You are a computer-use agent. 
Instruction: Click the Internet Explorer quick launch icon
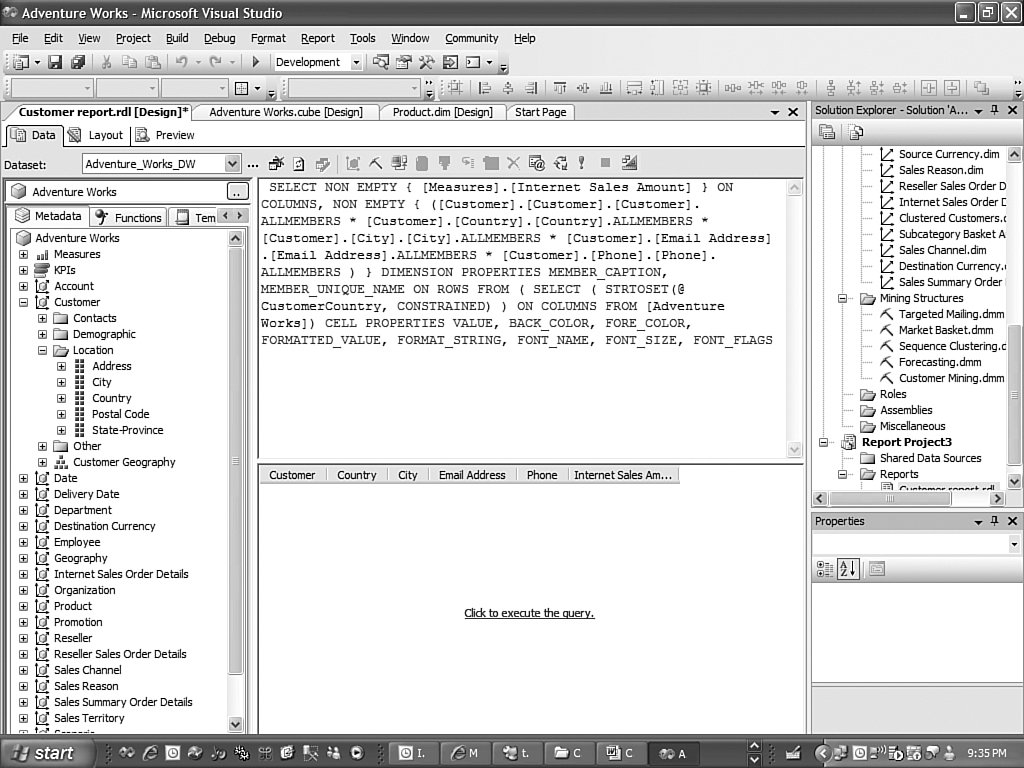[x=150, y=754]
